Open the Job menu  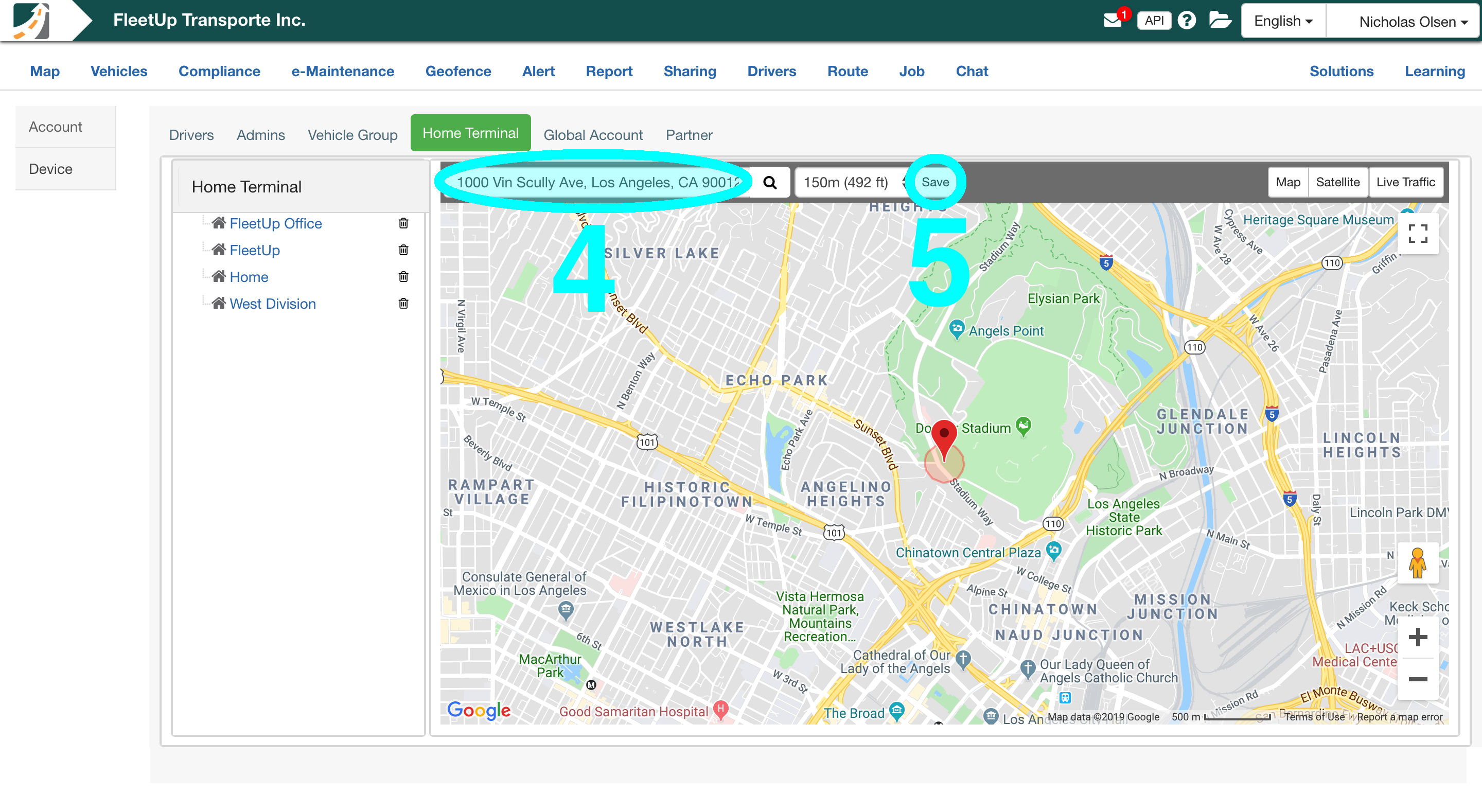point(912,72)
